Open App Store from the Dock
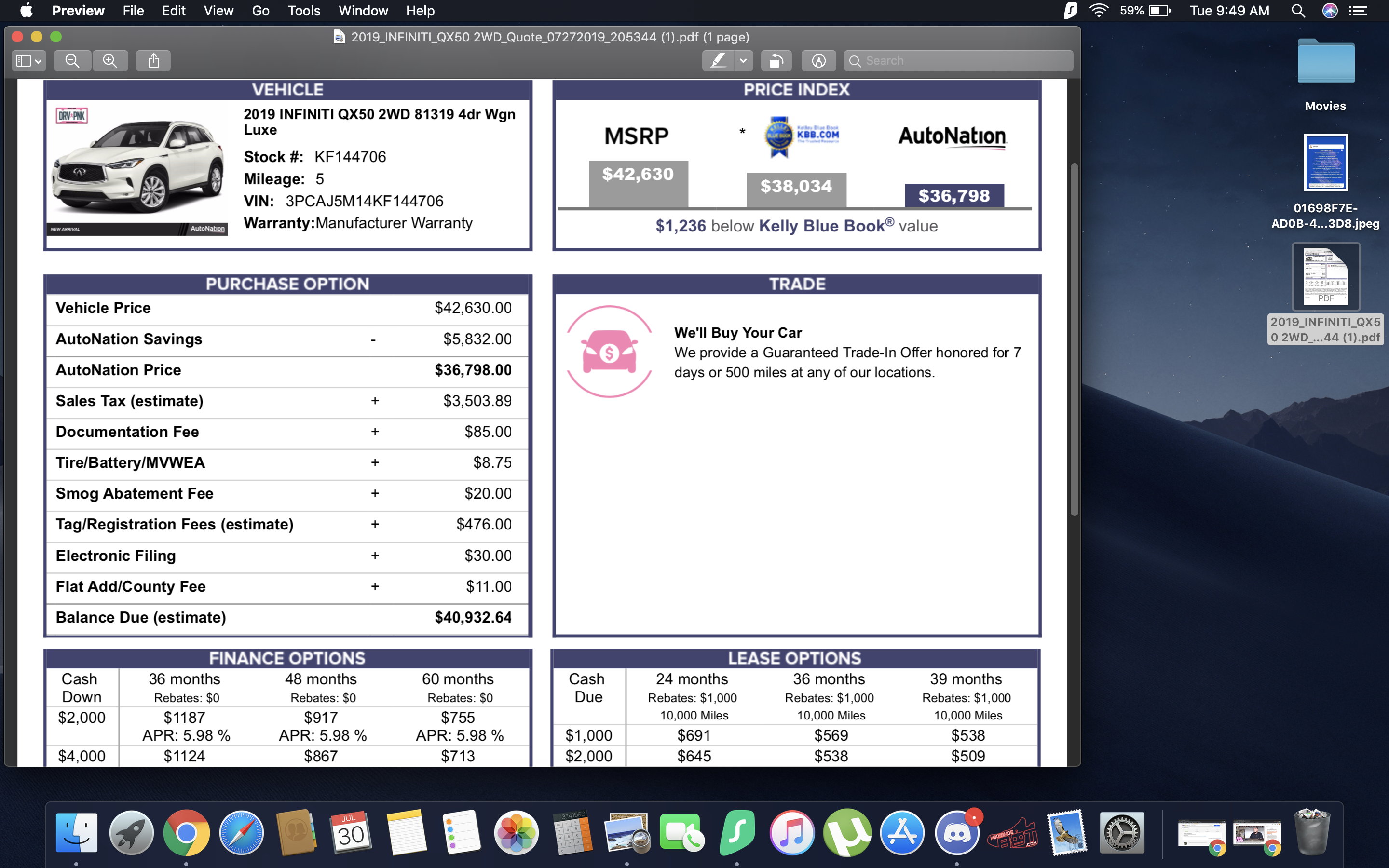This screenshot has width=1389, height=868. click(x=902, y=832)
